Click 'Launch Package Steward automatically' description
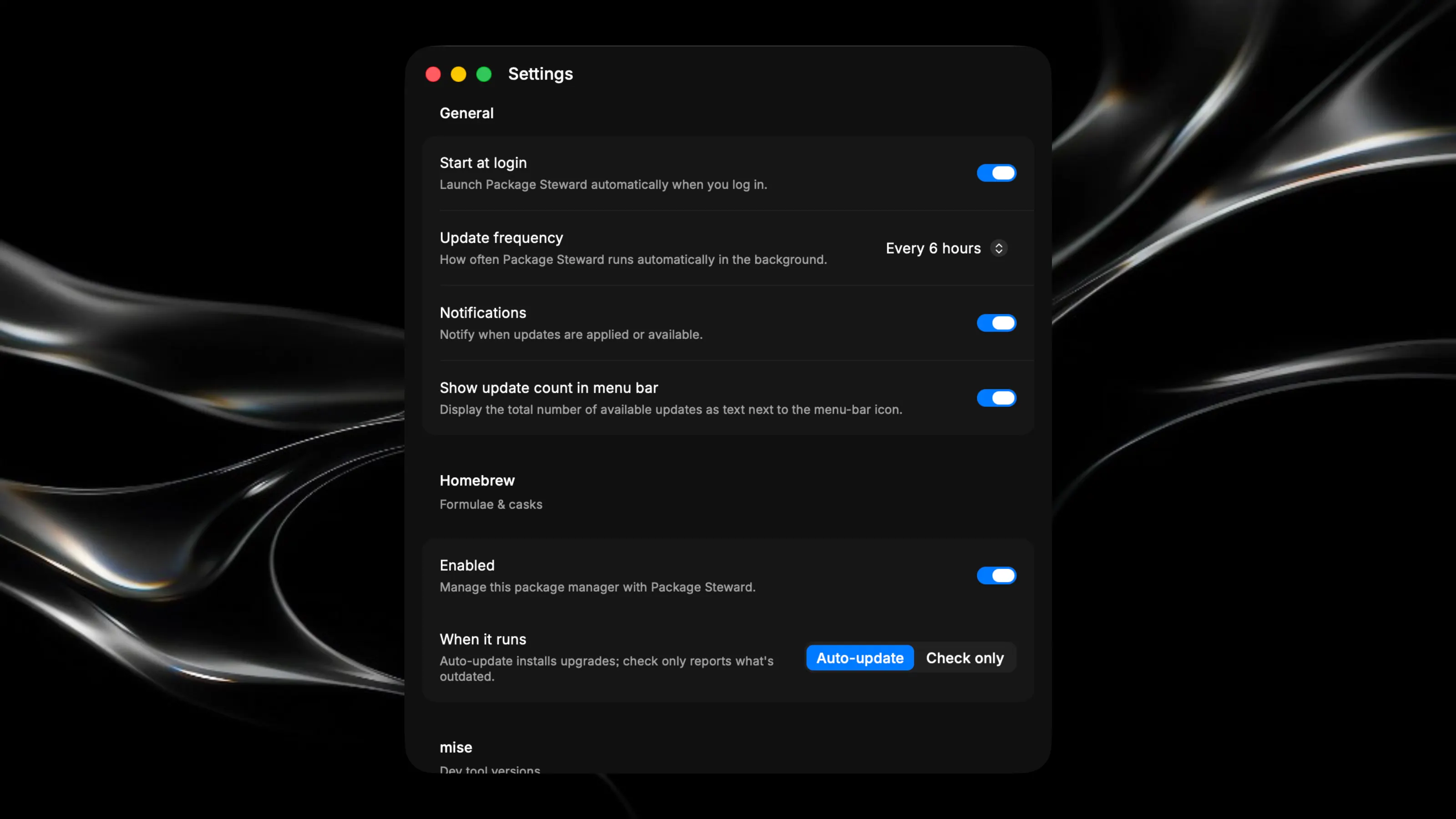Viewport: 1456px width, 819px height. pyautogui.click(x=603, y=184)
